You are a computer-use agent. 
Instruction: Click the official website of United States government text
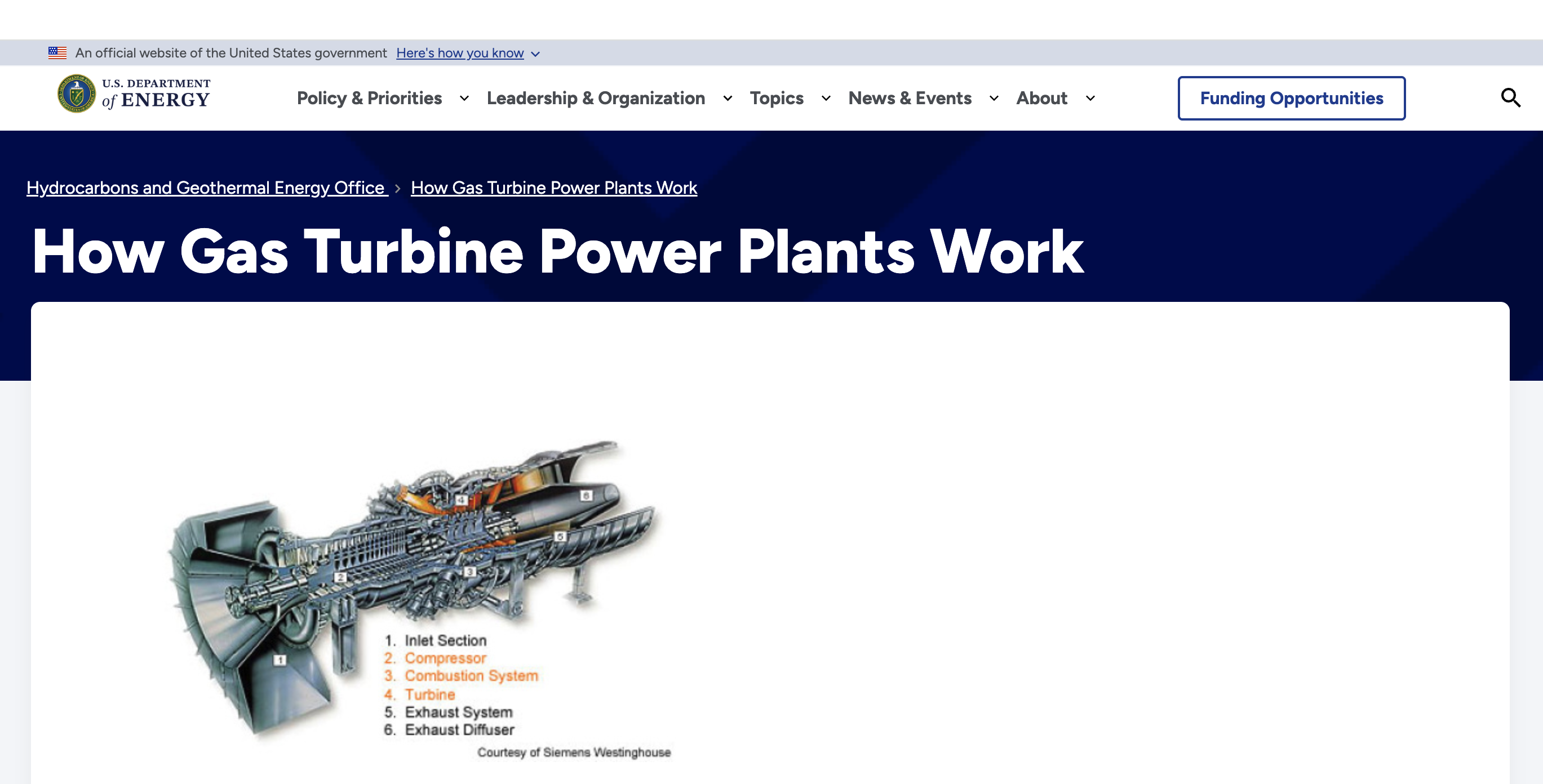(x=231, y=53)
